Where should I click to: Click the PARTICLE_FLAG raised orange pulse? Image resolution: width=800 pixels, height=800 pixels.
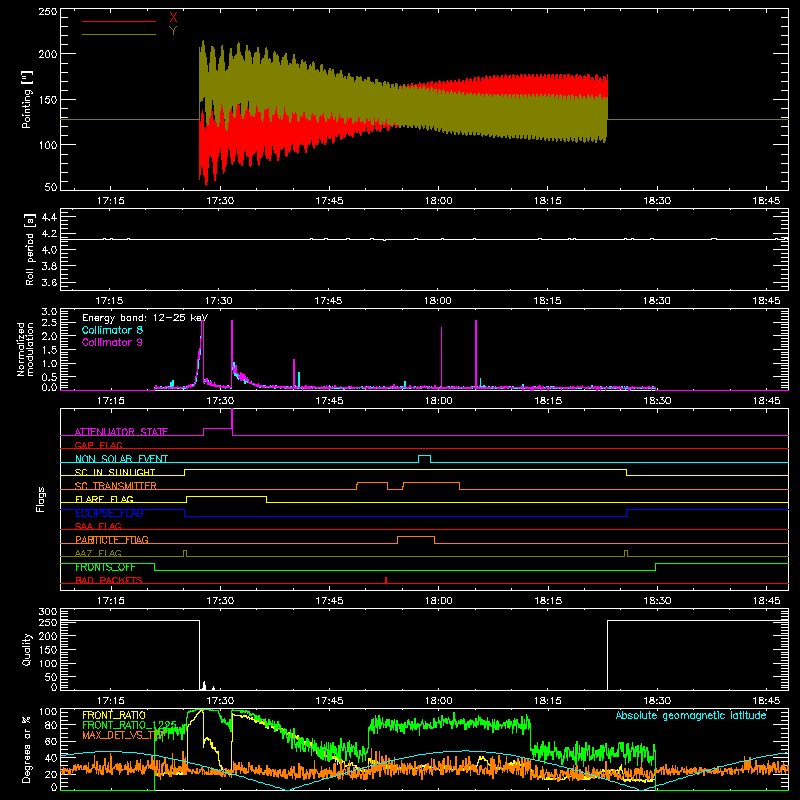click(x=416, y=540)
